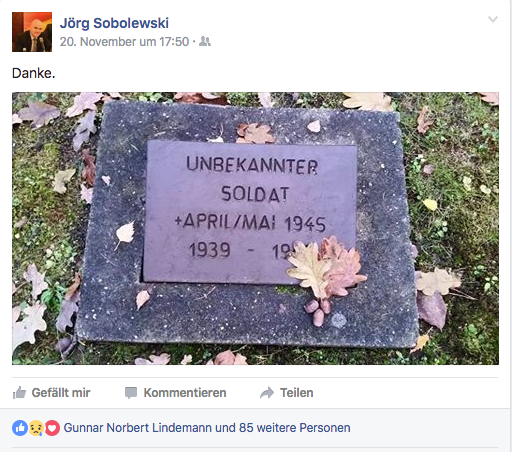The image size is (512, 452).
Task: Expand the post options chevron menu
Action: [493, 19]
